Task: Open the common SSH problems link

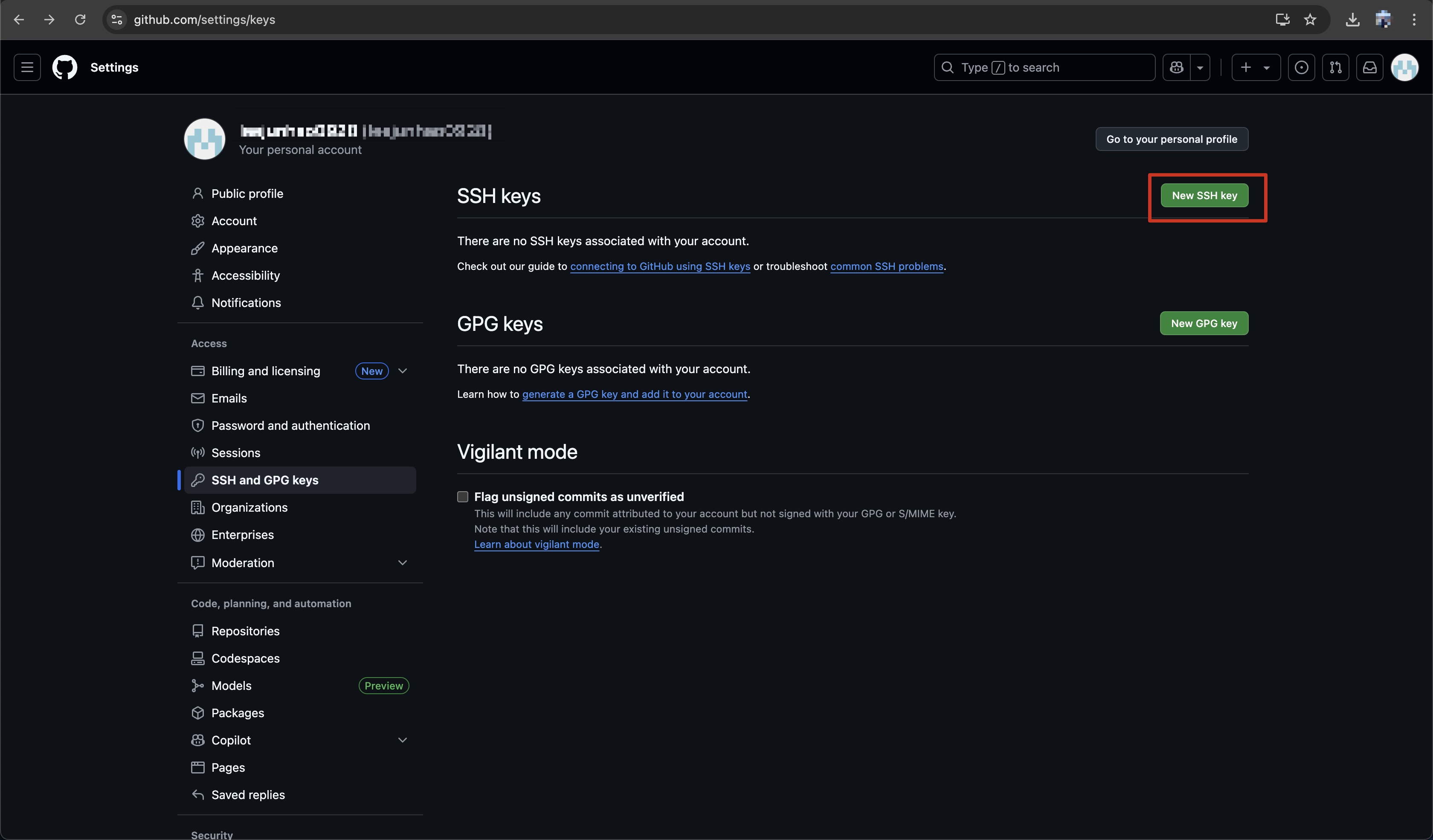Action: tap(886, 266)
